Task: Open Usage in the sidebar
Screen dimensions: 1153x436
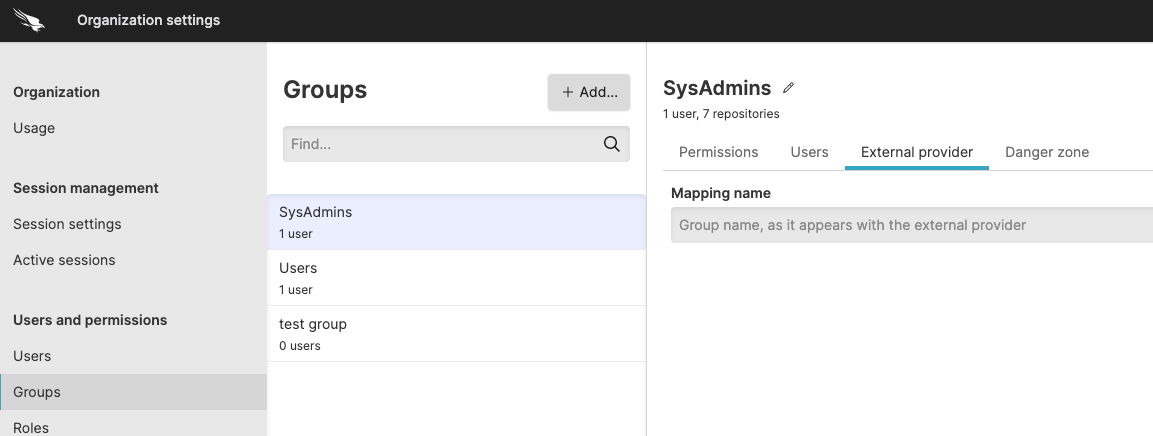Action: 34,128
